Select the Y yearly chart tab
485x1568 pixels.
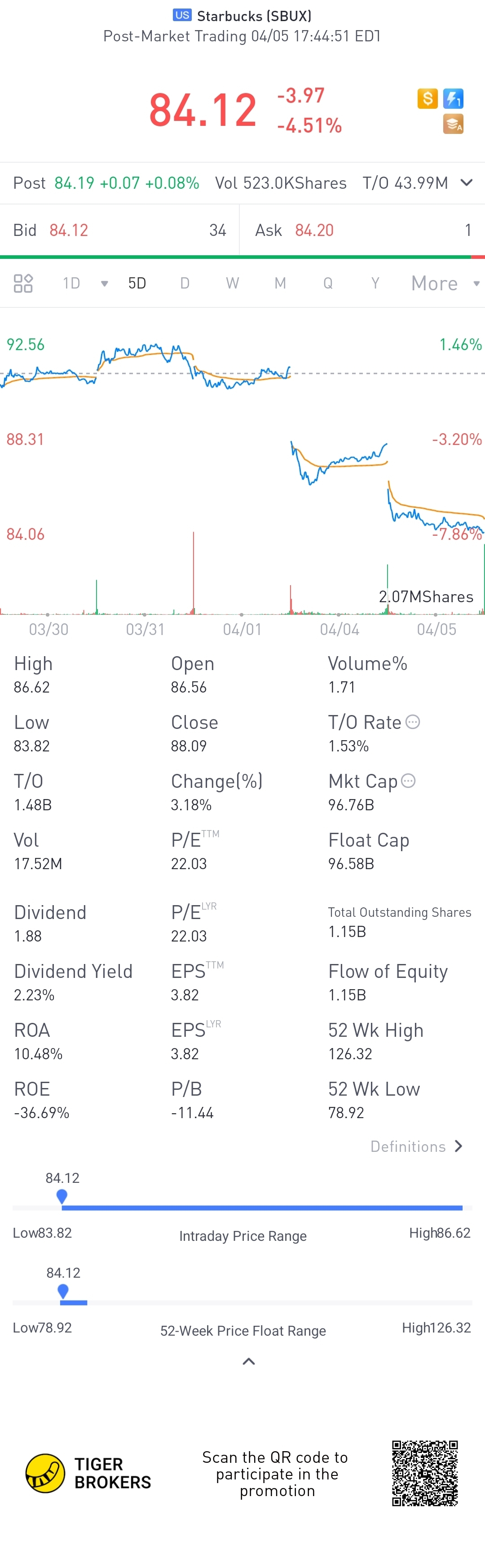pyautogui.click(x=375, y=283)
